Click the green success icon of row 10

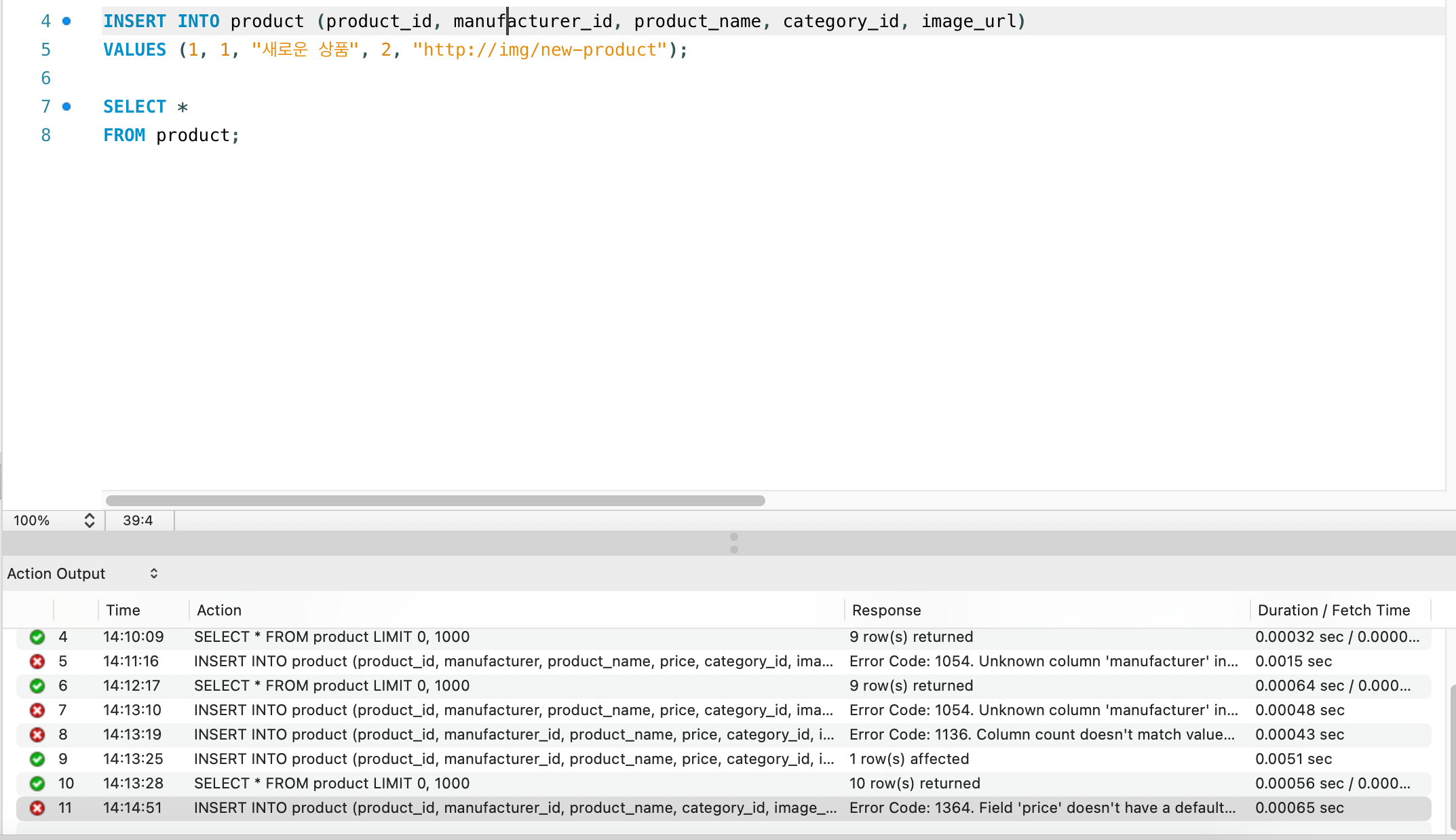coord(37,783)
